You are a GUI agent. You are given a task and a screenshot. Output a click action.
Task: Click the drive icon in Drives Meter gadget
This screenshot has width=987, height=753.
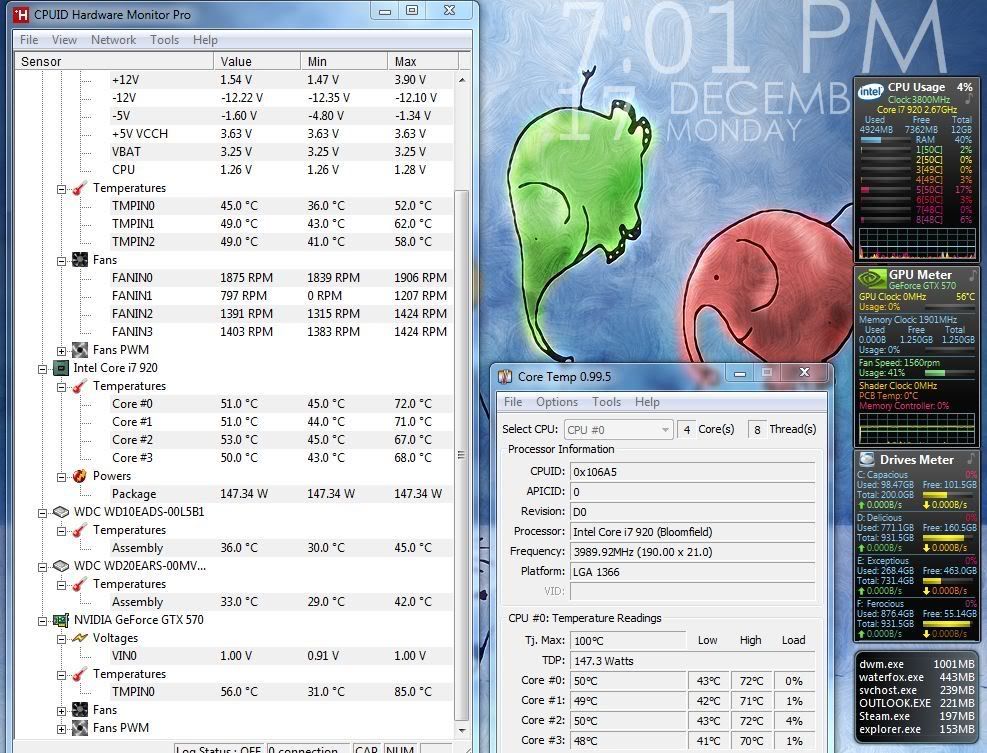point(866,459)
